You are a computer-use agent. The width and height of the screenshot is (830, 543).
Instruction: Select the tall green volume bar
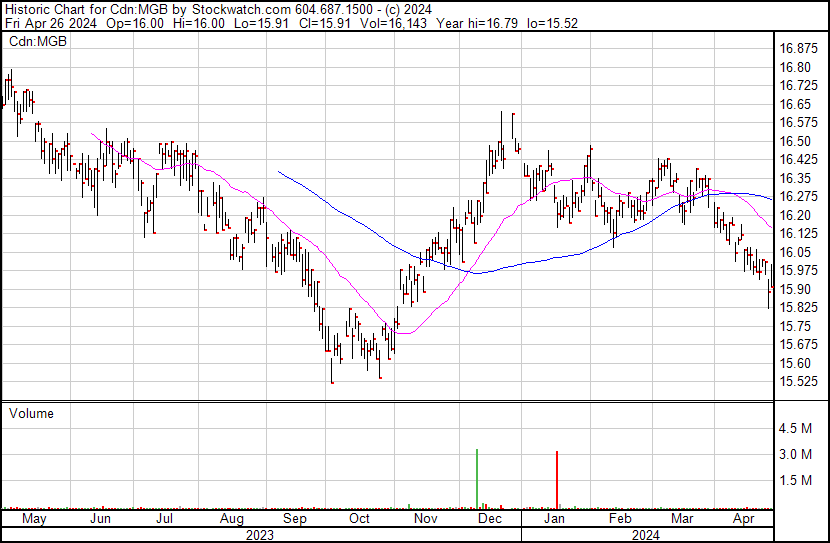477,478
